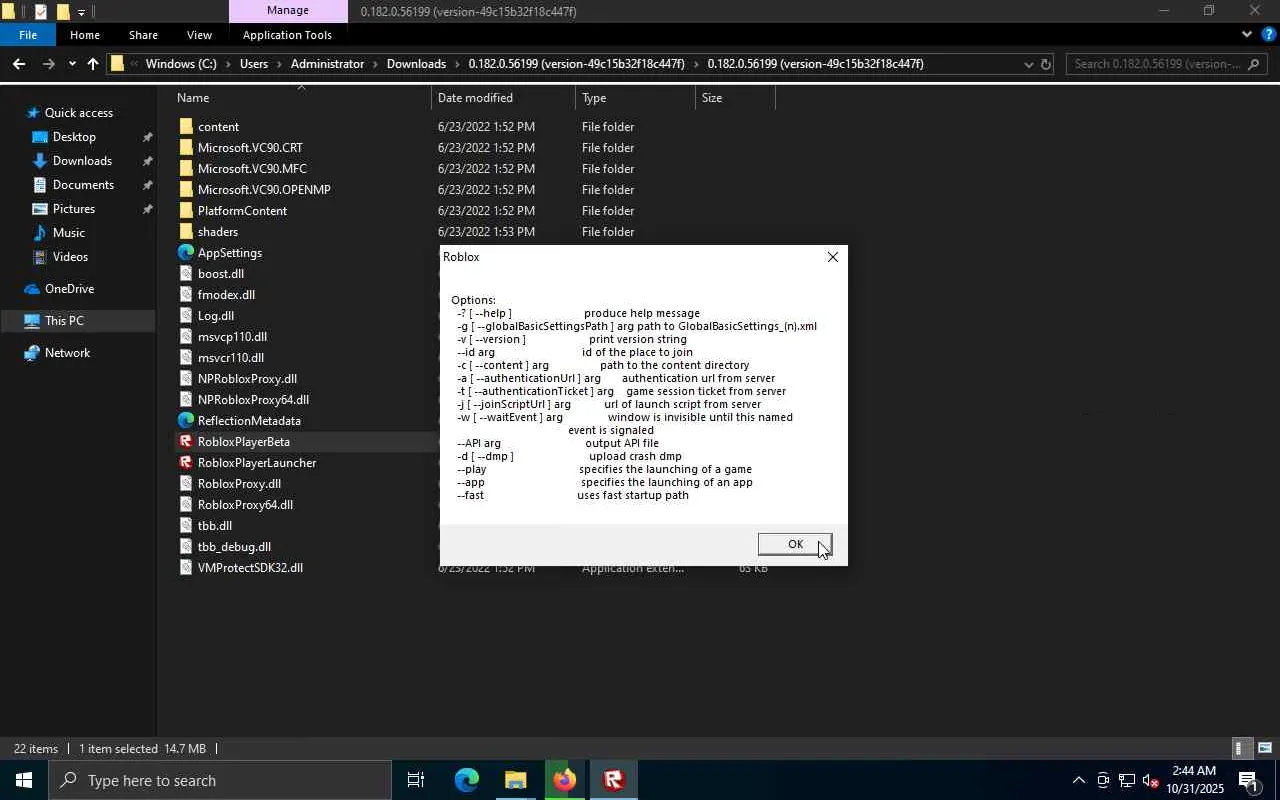Navigate to Administrator in the address bar

(328, 64)
